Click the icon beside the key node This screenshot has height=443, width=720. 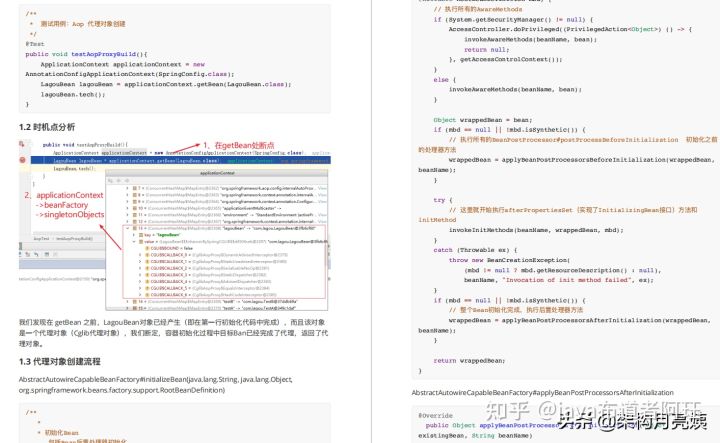click(x=141, y=235)
